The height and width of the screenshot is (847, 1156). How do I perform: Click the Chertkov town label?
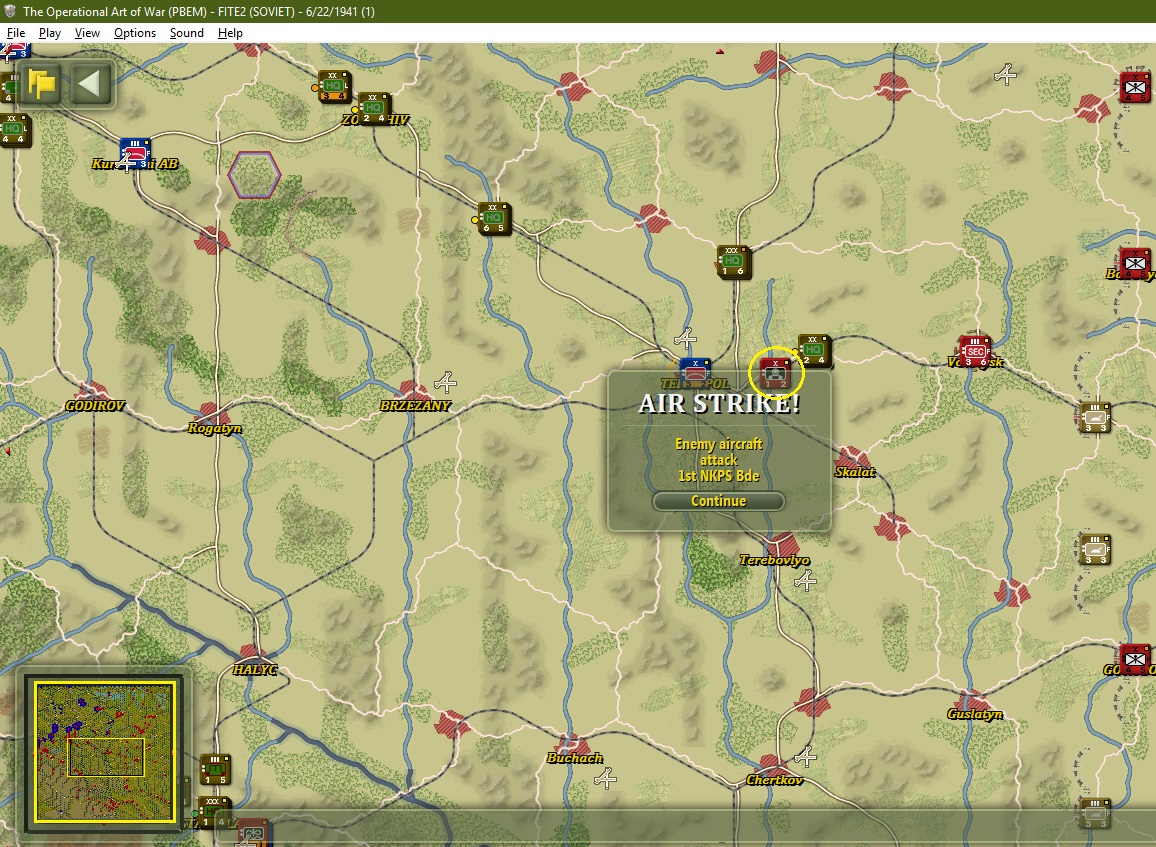(x=774, y=780)
